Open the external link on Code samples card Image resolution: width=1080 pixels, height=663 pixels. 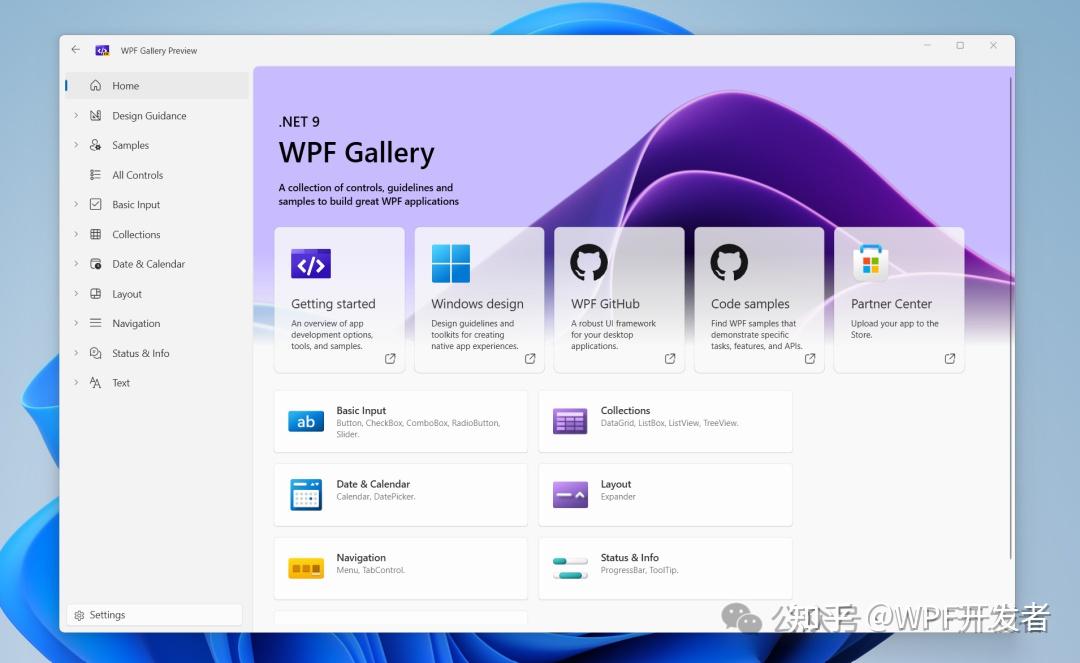pos(810,358)
